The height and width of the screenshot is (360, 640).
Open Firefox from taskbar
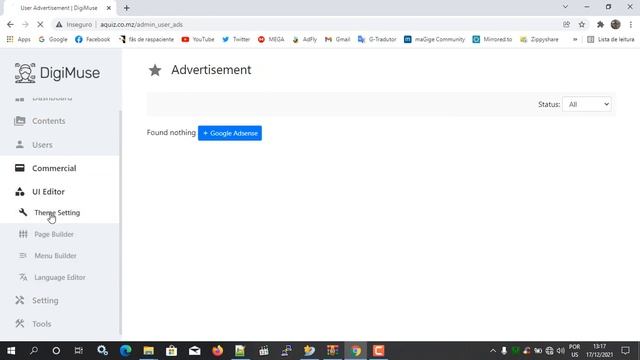coord(218,351)
